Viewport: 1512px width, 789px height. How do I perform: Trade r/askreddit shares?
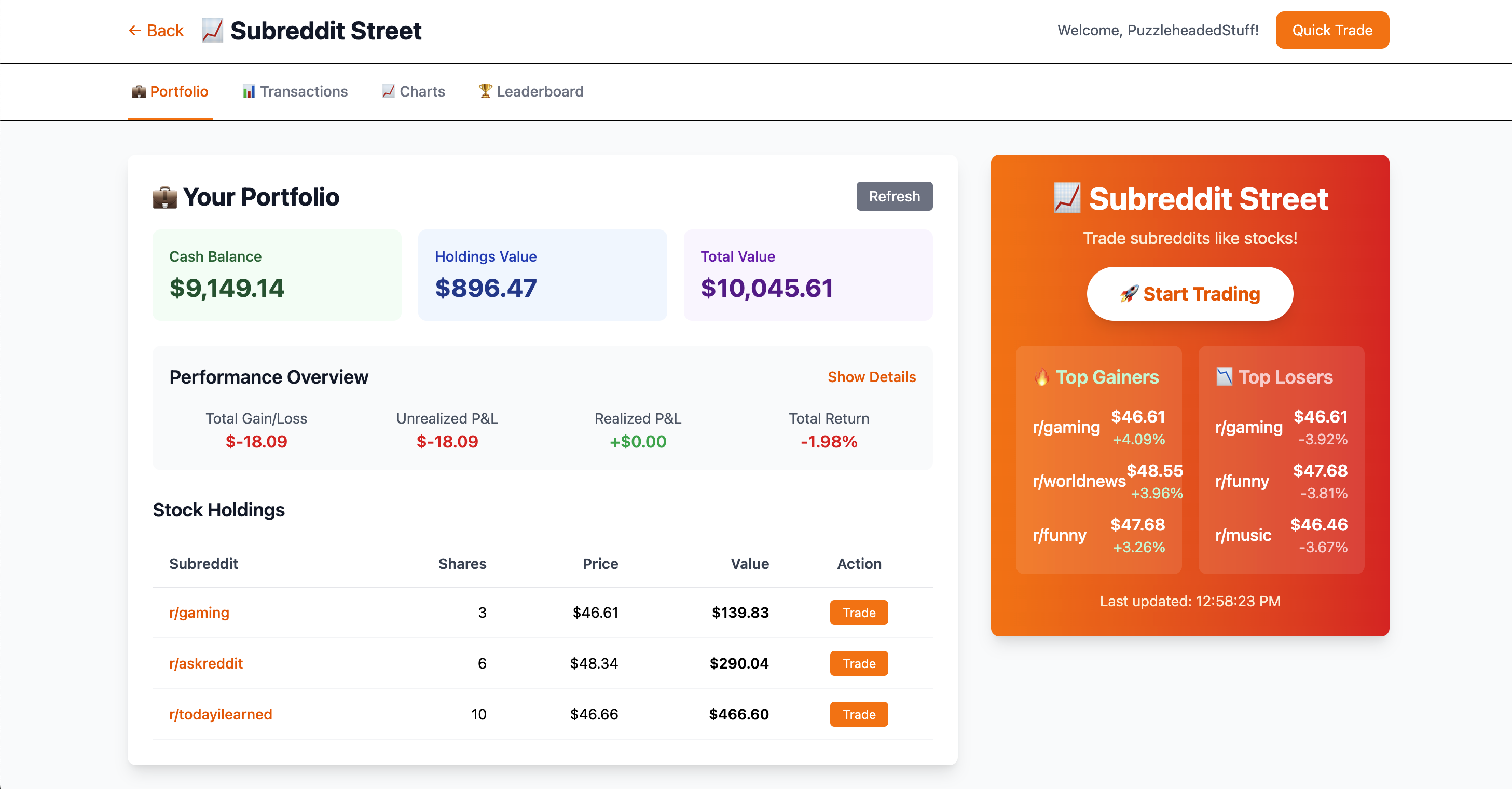click(x=858, y=663)
